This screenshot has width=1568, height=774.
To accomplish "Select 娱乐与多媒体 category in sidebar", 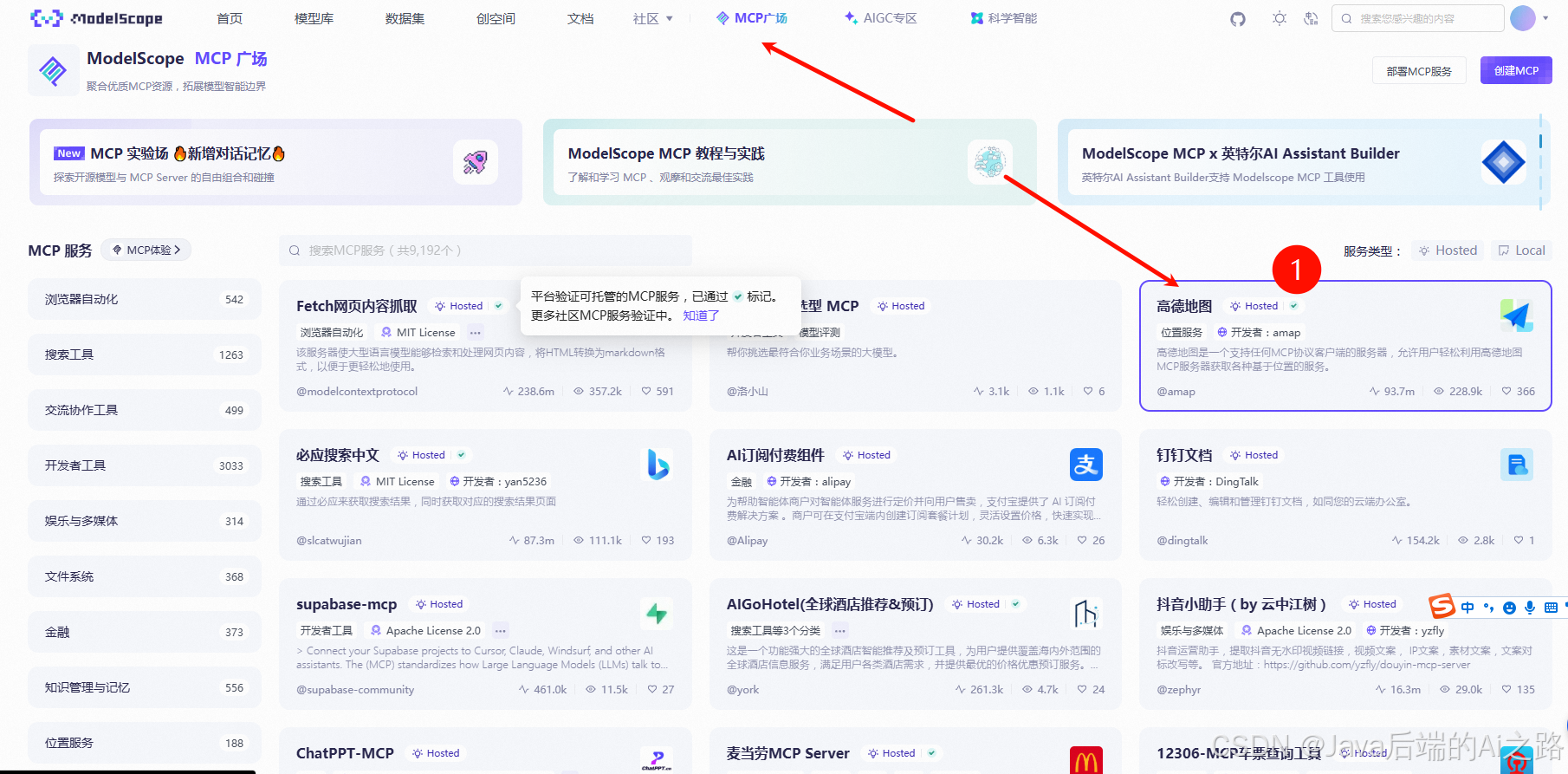I will pos(145,521).
